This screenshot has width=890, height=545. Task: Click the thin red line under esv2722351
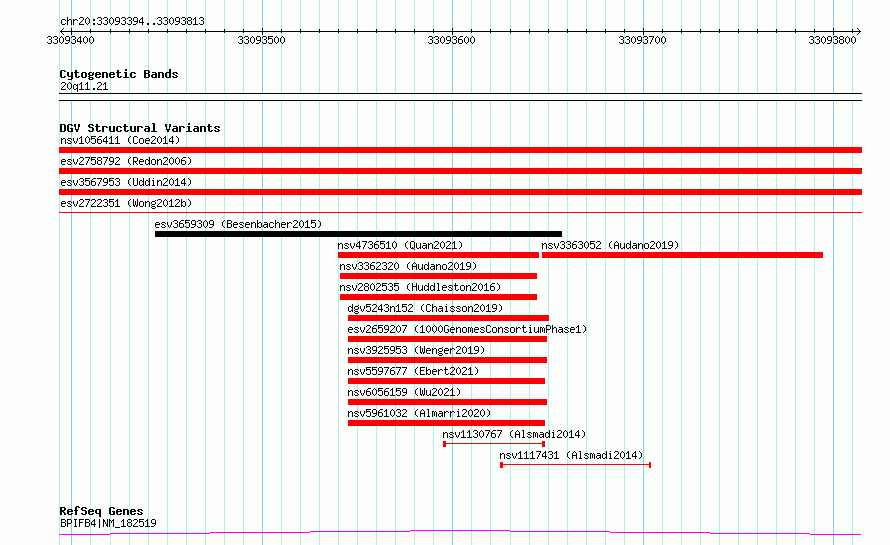[x=460, y=213]
